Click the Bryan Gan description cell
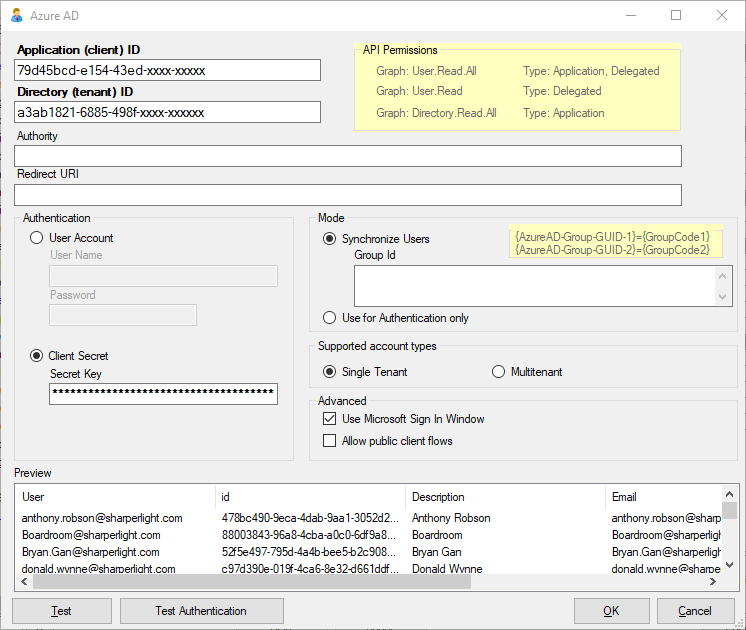 tap(437, 552)
